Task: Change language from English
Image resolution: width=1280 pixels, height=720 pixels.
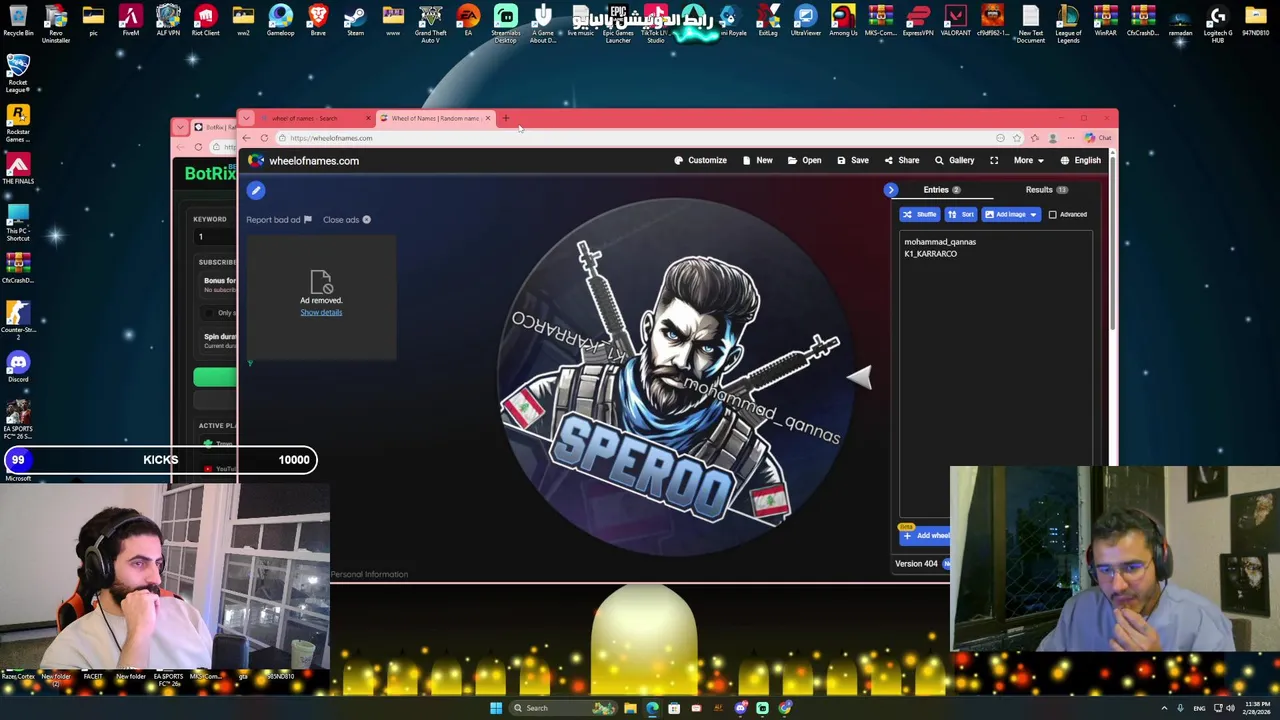Action: [1081, 160]
